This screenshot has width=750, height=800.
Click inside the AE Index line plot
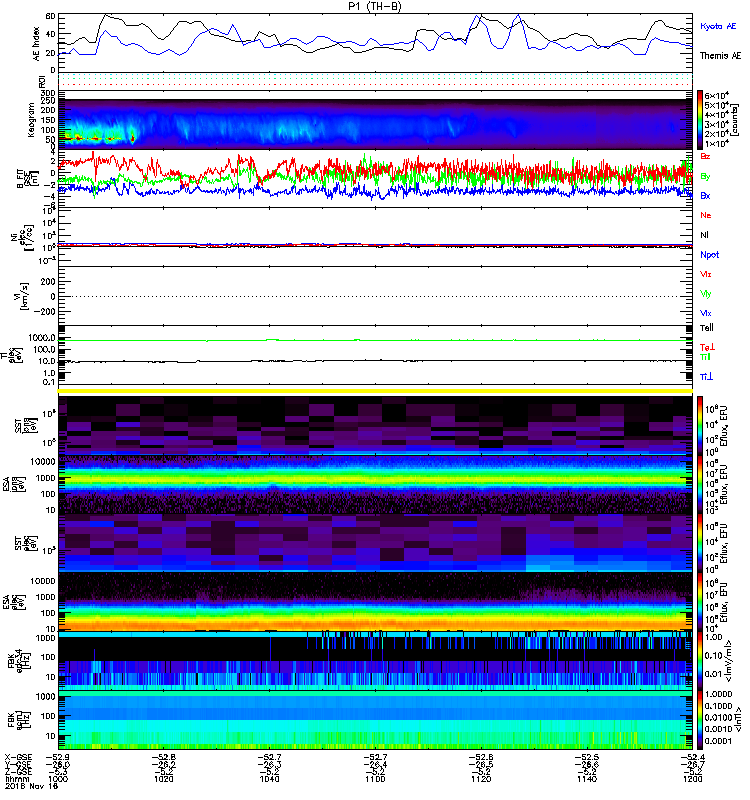pos(376,43)
